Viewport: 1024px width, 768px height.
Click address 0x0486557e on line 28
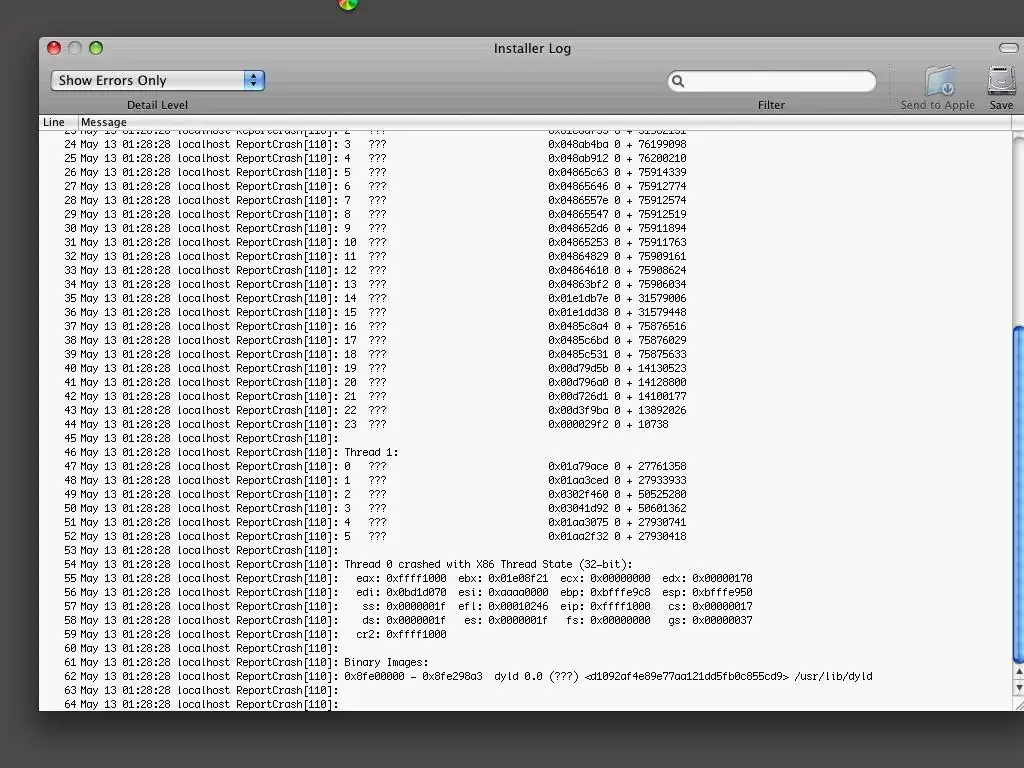(x=578, y=200)
